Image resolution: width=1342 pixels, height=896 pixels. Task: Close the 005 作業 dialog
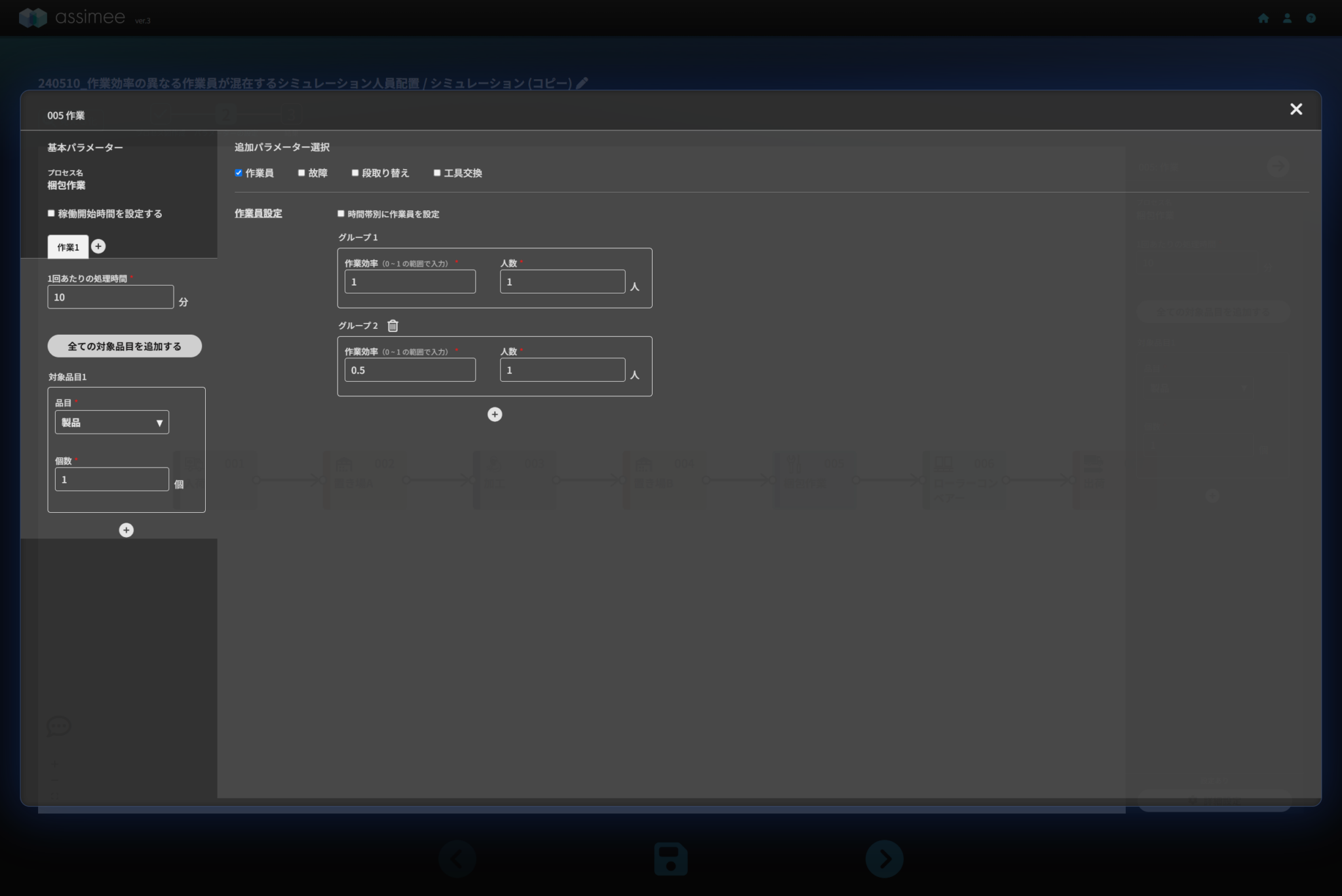coord(1295,109)
